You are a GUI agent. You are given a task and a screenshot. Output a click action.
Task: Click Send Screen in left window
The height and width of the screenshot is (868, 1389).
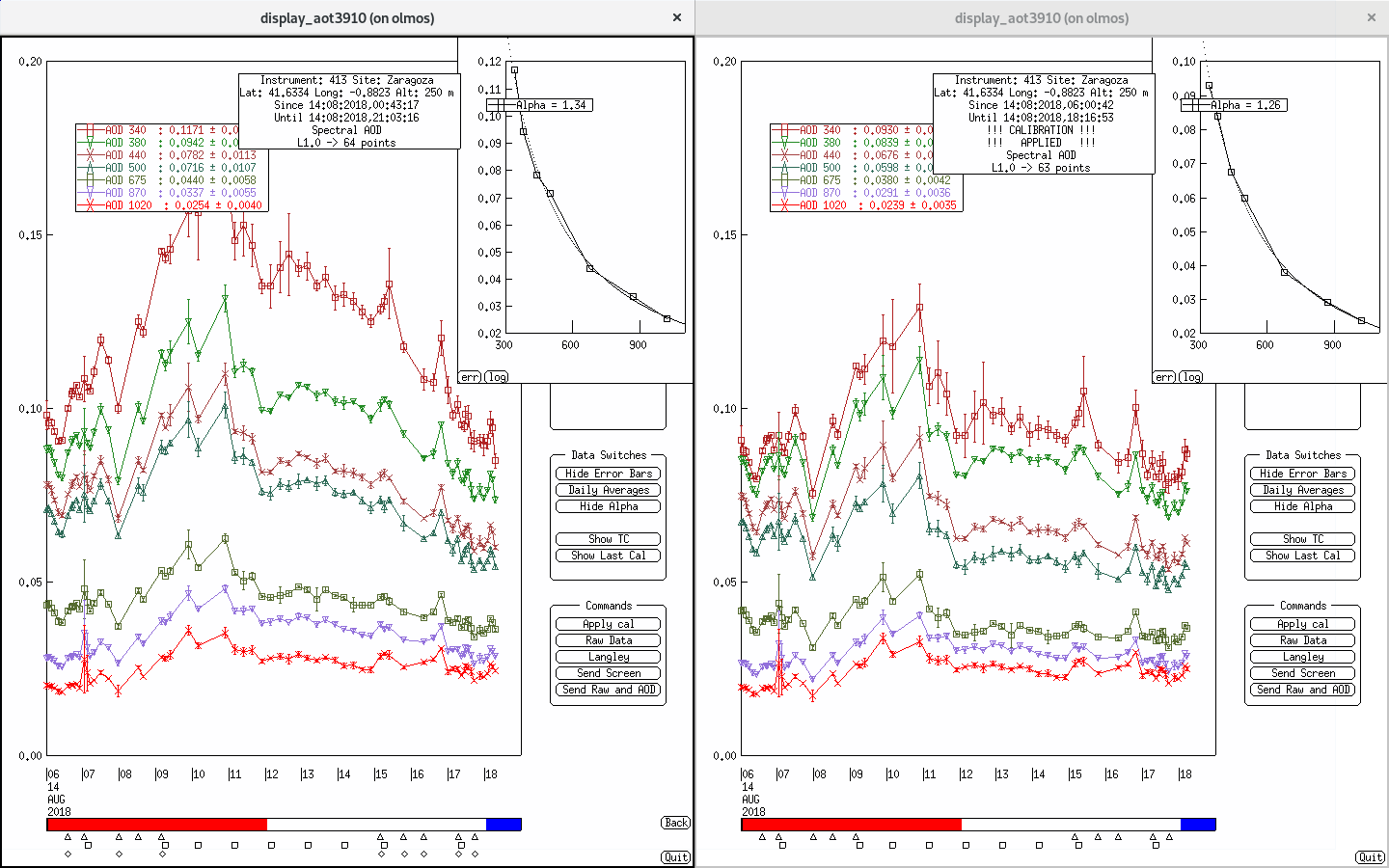(x=609, y=673)
